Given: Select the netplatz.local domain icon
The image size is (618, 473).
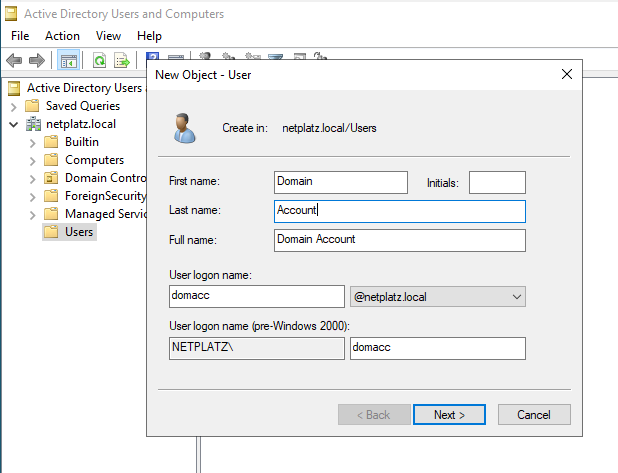Looking at the screenshot, I should [x=33, y=124].
